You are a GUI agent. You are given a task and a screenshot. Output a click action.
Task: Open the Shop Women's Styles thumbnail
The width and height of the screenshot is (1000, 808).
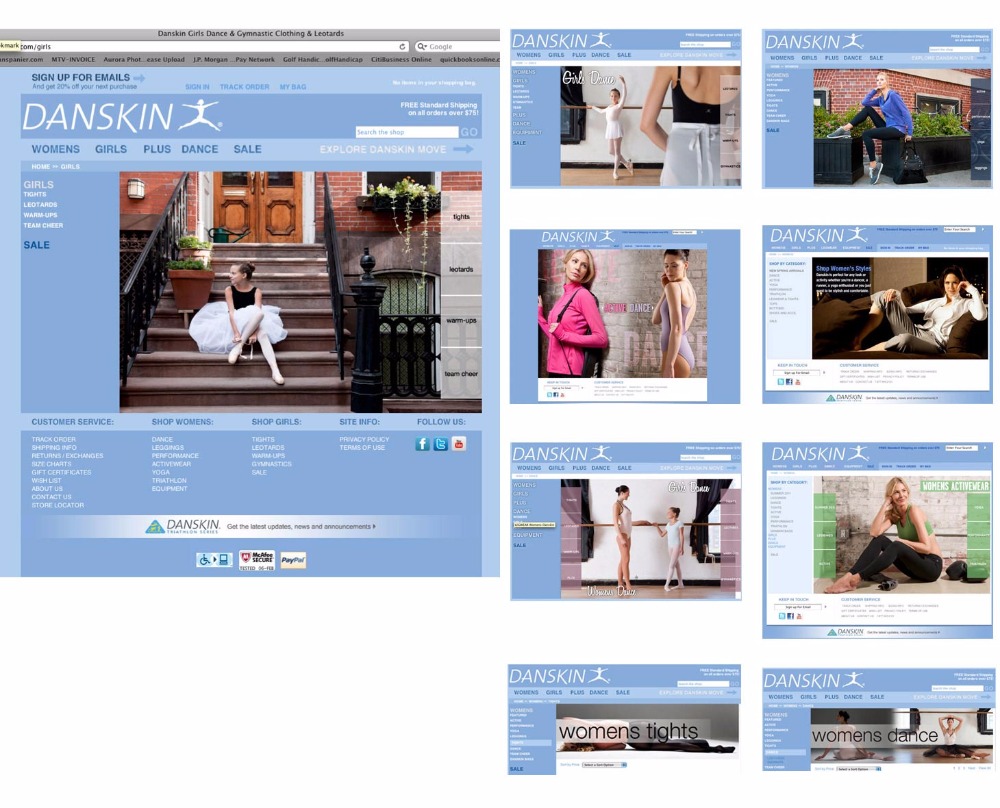[878, 314]
